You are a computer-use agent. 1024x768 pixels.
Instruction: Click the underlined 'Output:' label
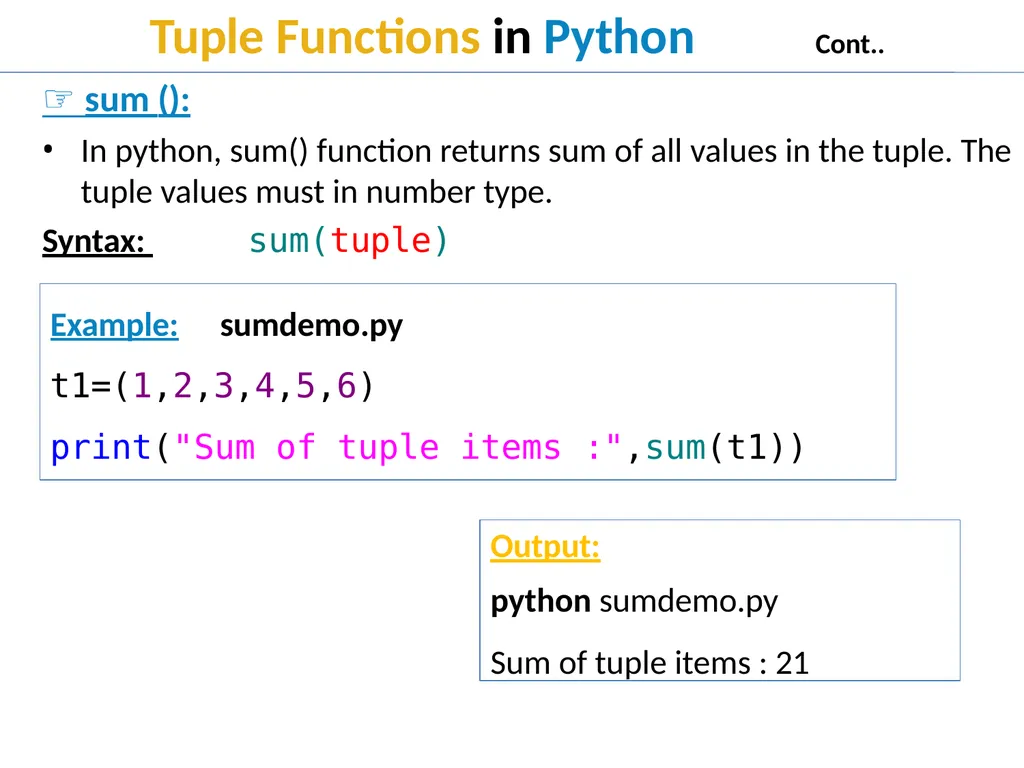[x=545, y=547]
